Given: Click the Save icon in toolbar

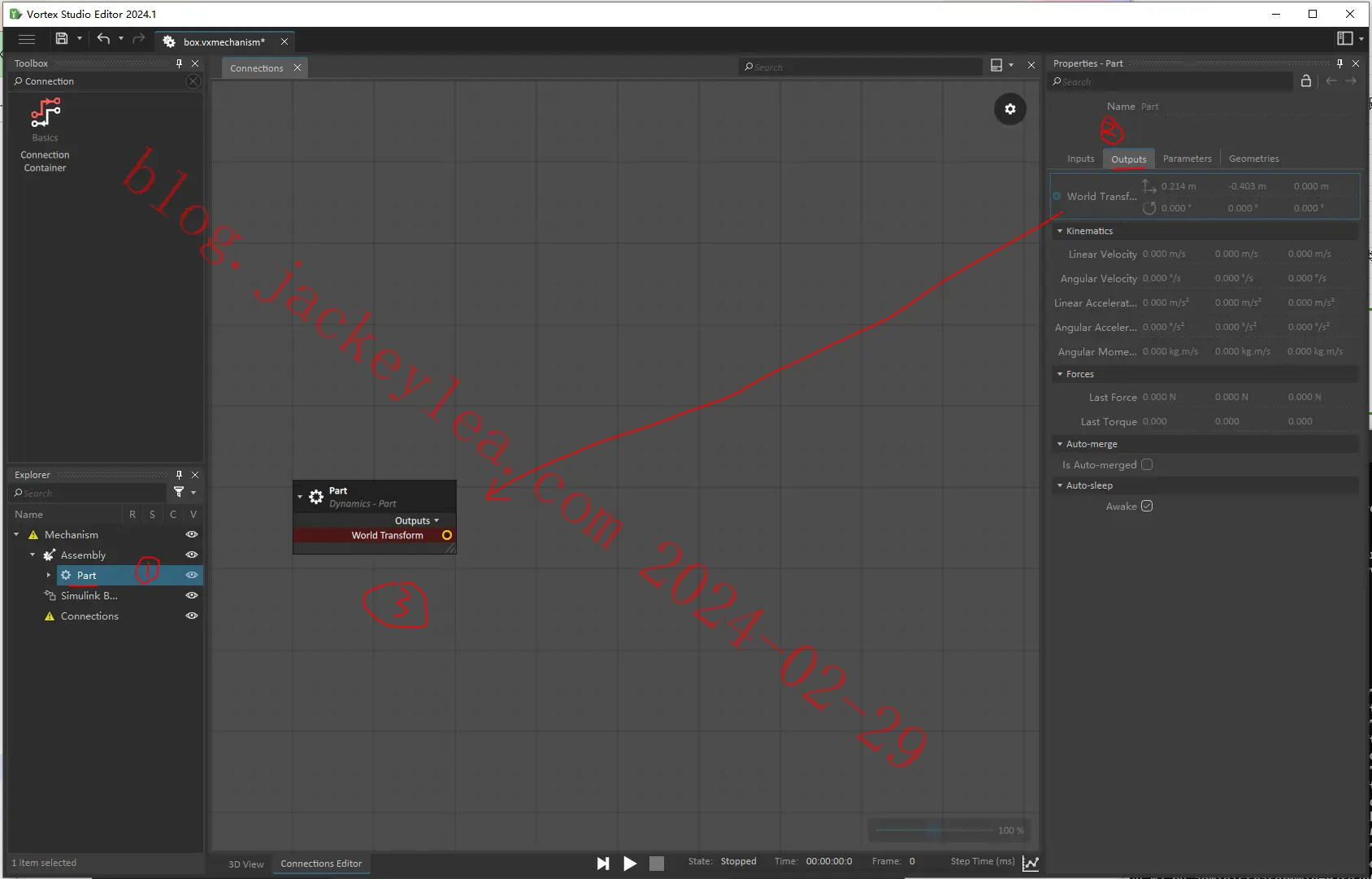Looking at the screenshot, I should point(62,38).
